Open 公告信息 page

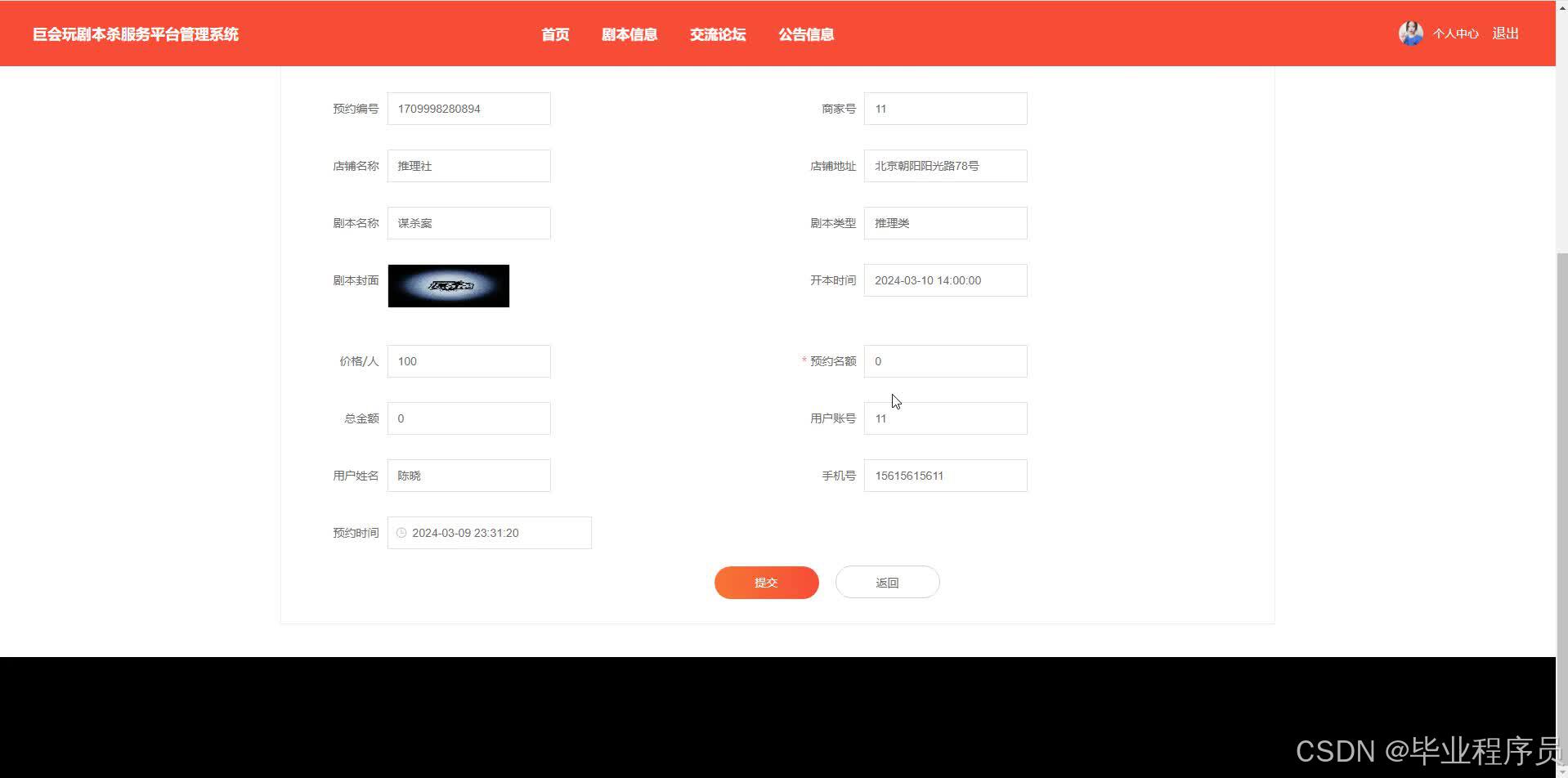pos(806,34)
